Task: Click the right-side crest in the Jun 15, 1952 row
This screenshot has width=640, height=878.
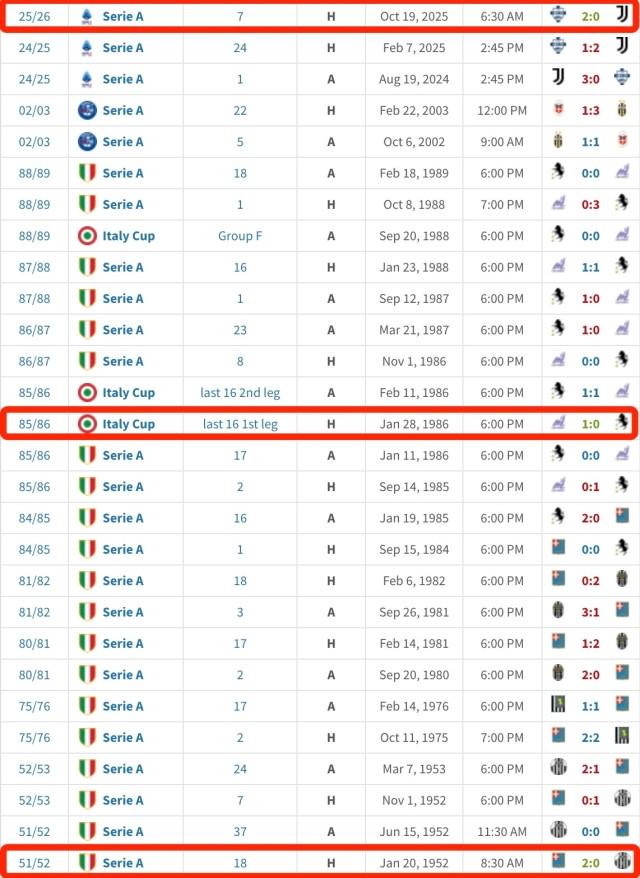Action: click(x=621, y=831)
